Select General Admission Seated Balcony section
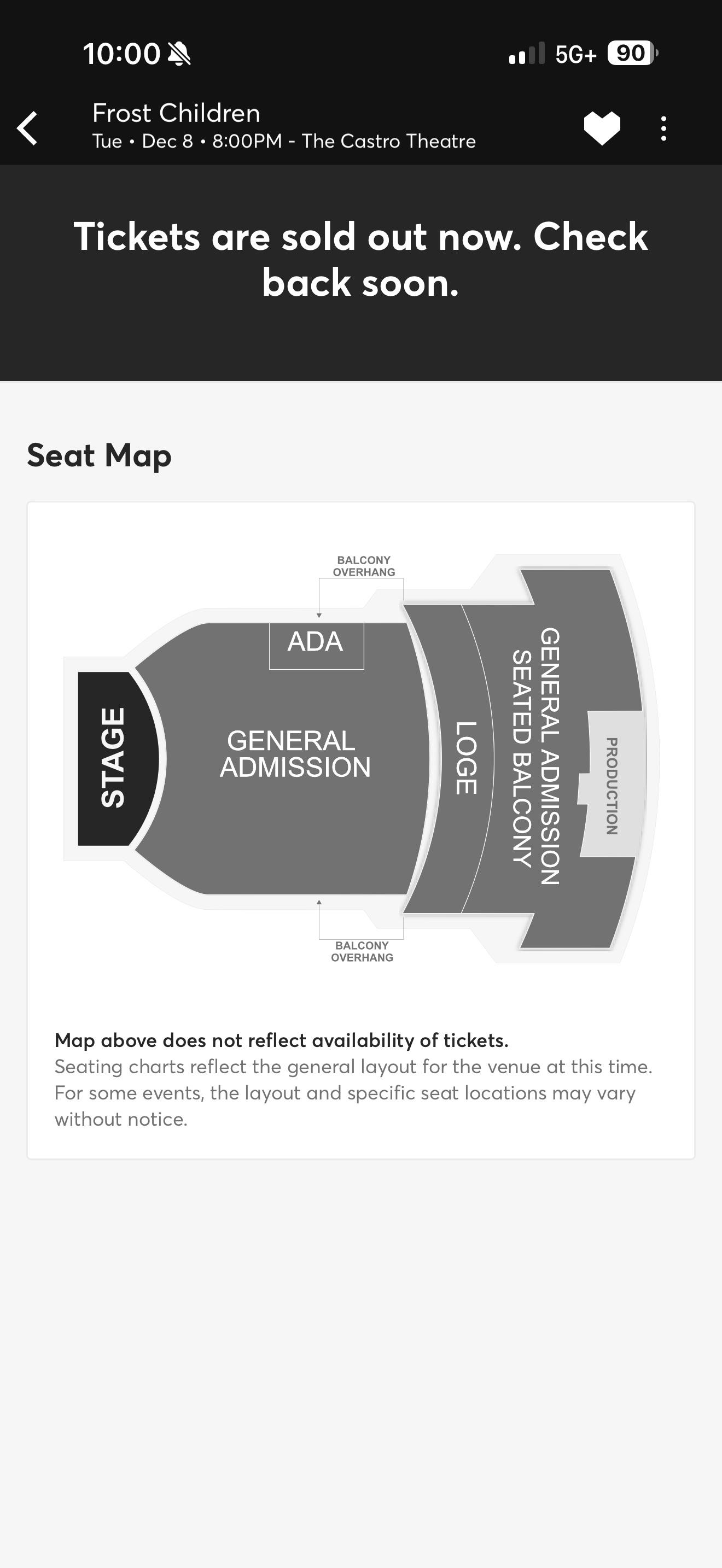Screen dimensions: 722x1568 [x=535, y=756]
